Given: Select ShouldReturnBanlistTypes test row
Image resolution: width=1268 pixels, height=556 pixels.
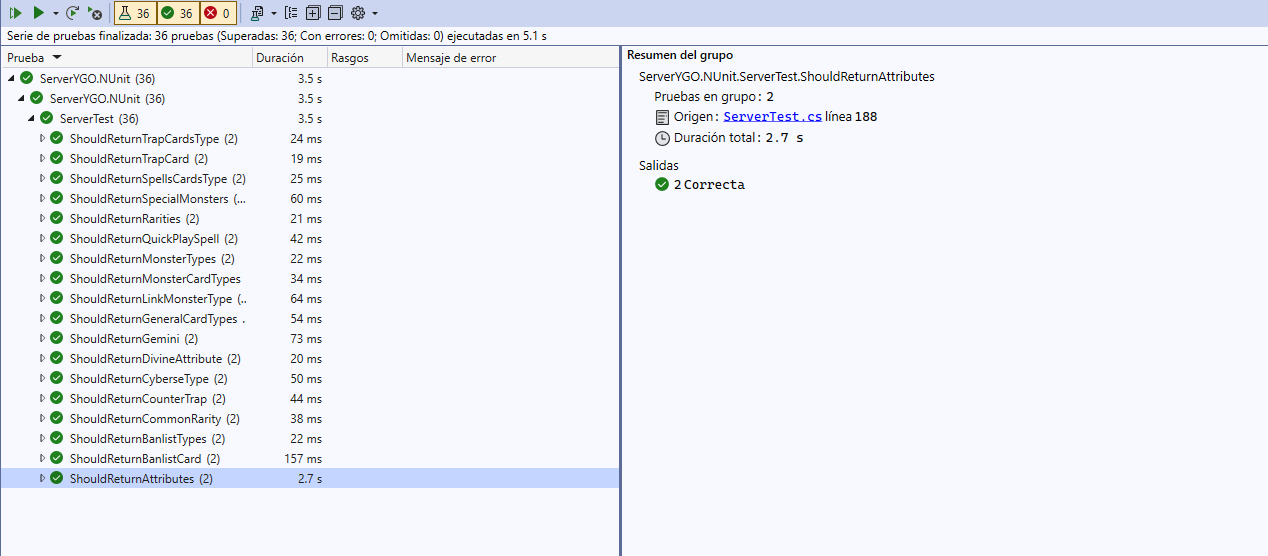Looking at the screenshot, I should pos(310,438).
